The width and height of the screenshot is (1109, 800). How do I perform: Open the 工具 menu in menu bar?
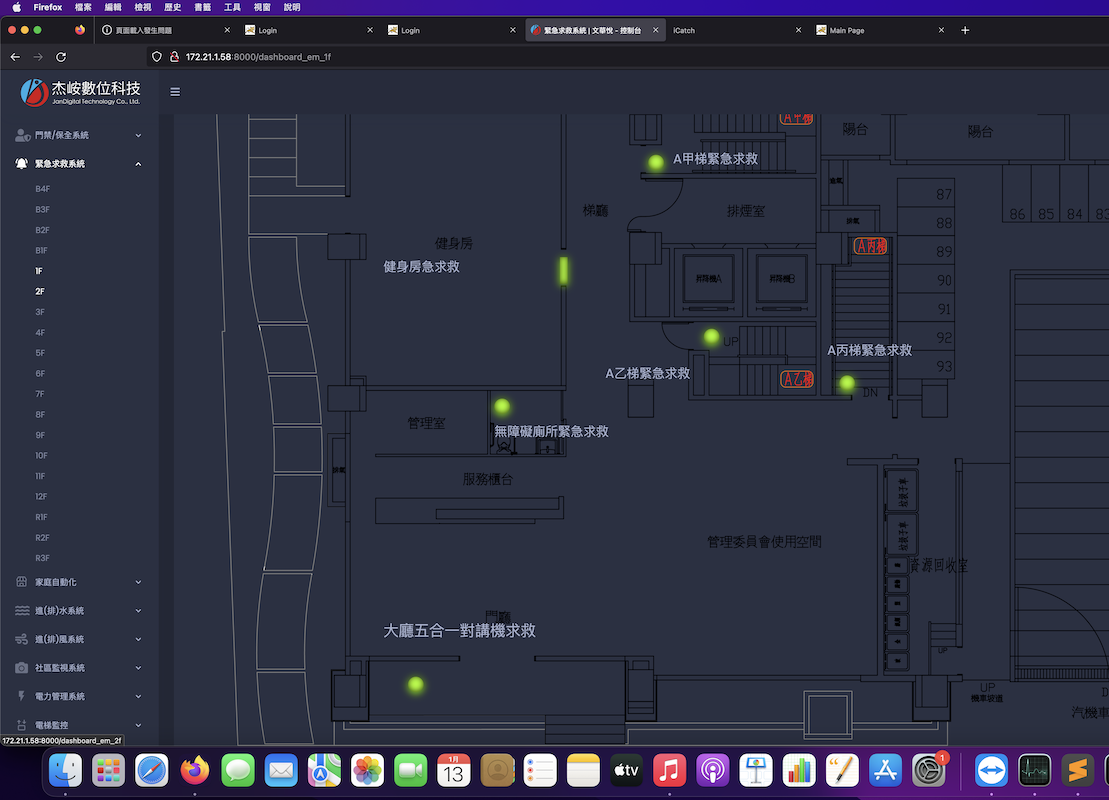(x=232, y=7)
